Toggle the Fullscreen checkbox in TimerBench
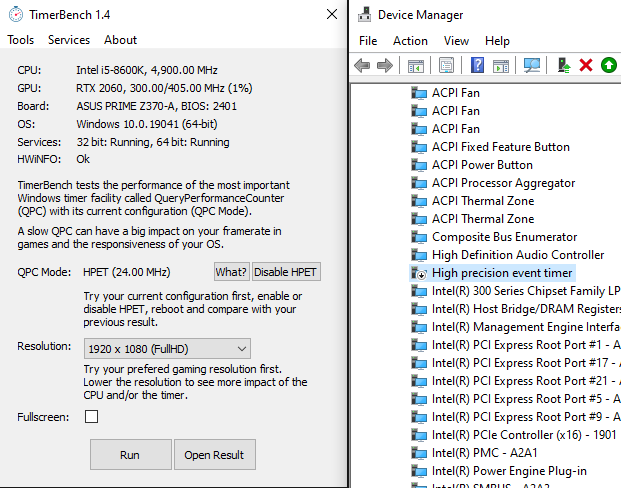The image size is (621, 488). pyautogui.click(x=91, y=417)
